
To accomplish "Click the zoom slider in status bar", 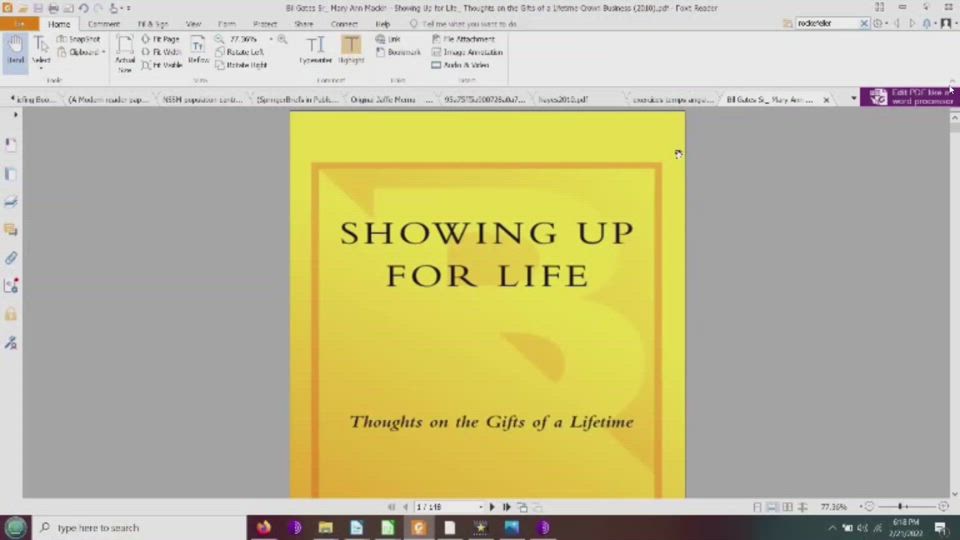I will 904,507.
